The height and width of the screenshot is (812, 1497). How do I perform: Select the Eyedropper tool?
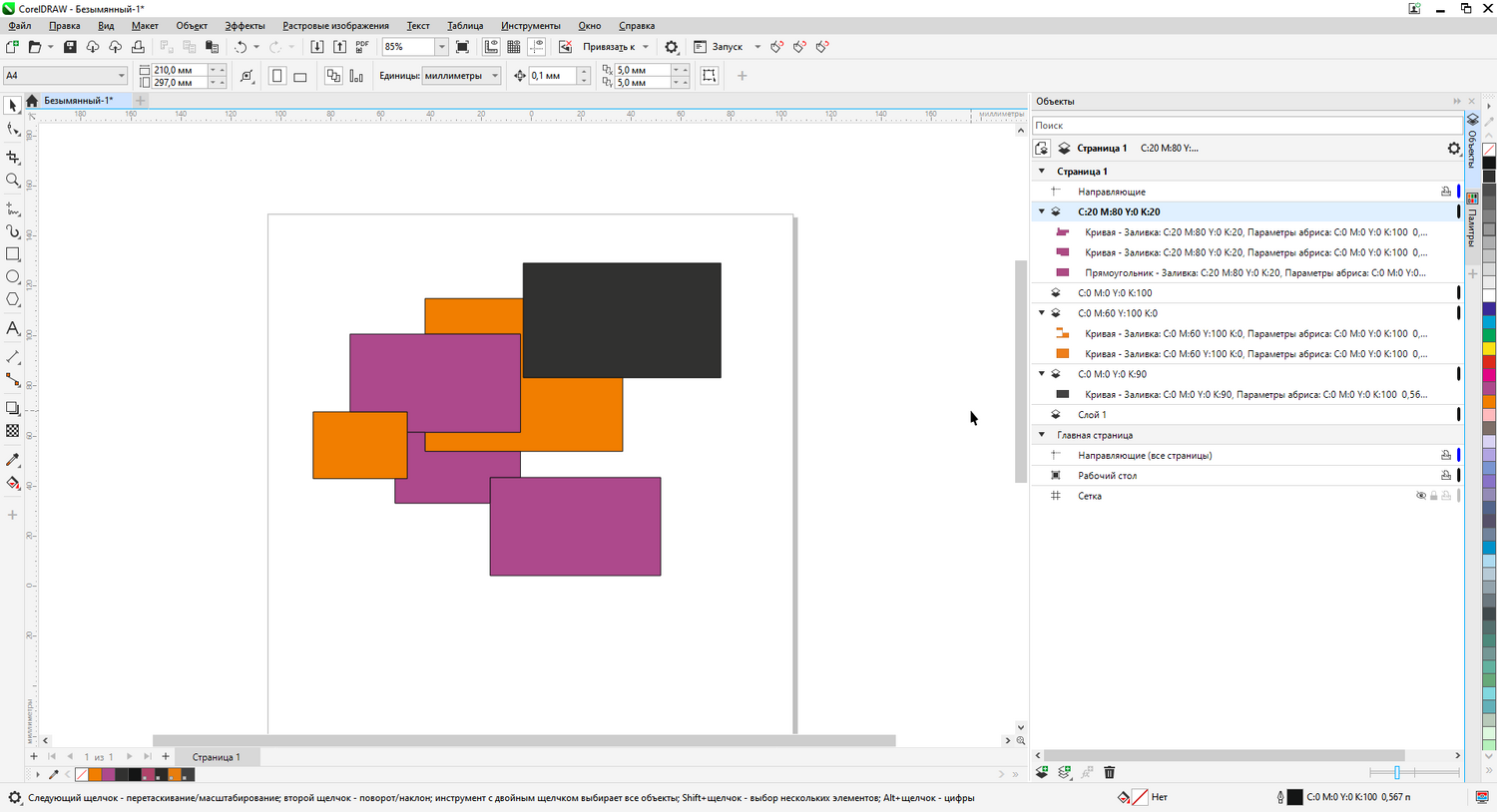click(x=13, y=460)
